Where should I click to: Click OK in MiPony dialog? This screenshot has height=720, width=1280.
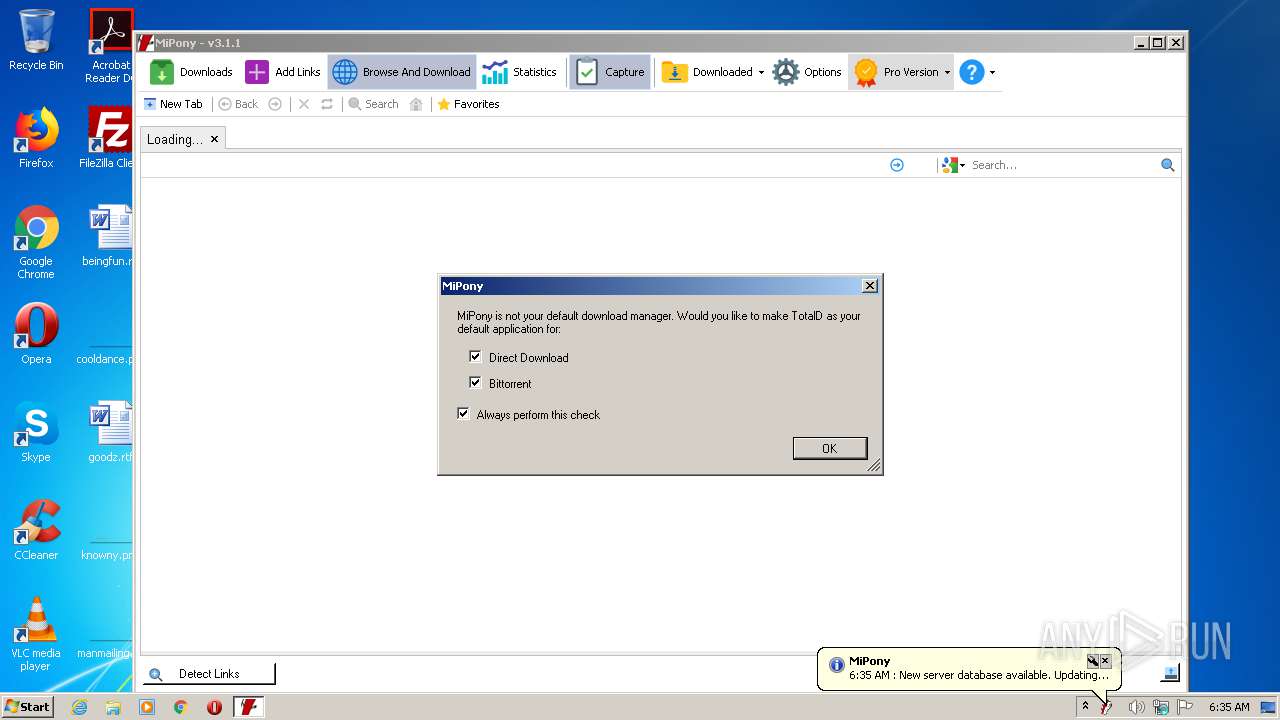pos(830,448)
